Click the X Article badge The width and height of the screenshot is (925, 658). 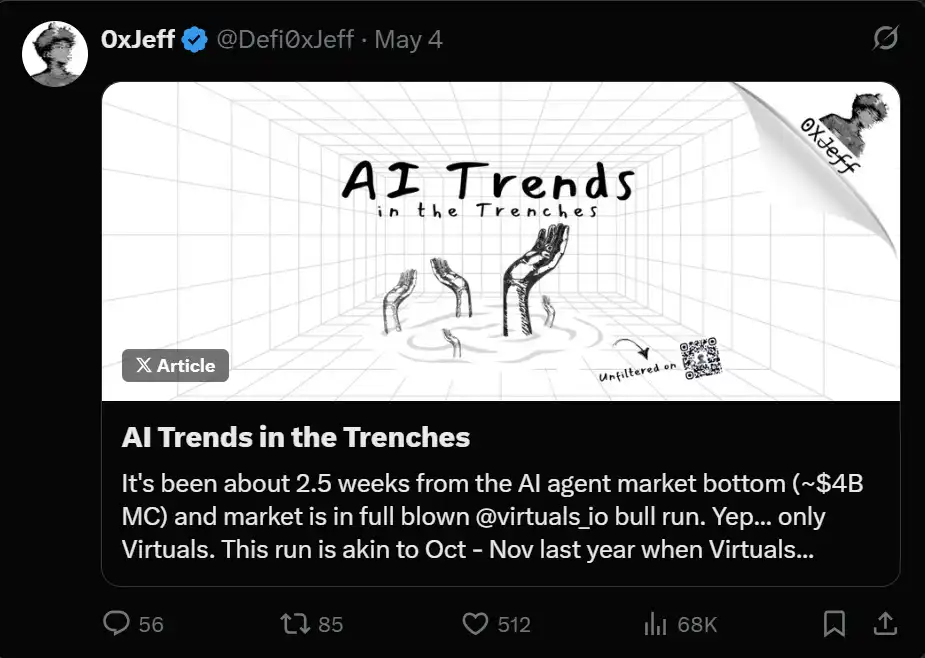(175, 365)
